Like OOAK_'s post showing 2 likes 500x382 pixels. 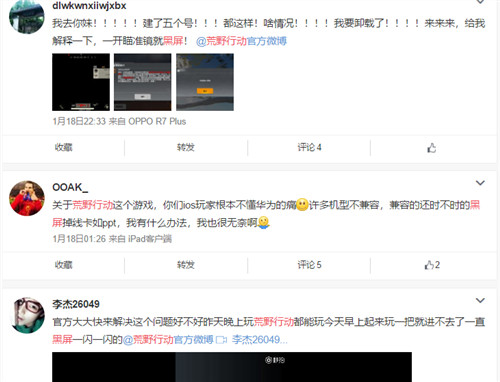pyautogui.click(x=432, y=265)
